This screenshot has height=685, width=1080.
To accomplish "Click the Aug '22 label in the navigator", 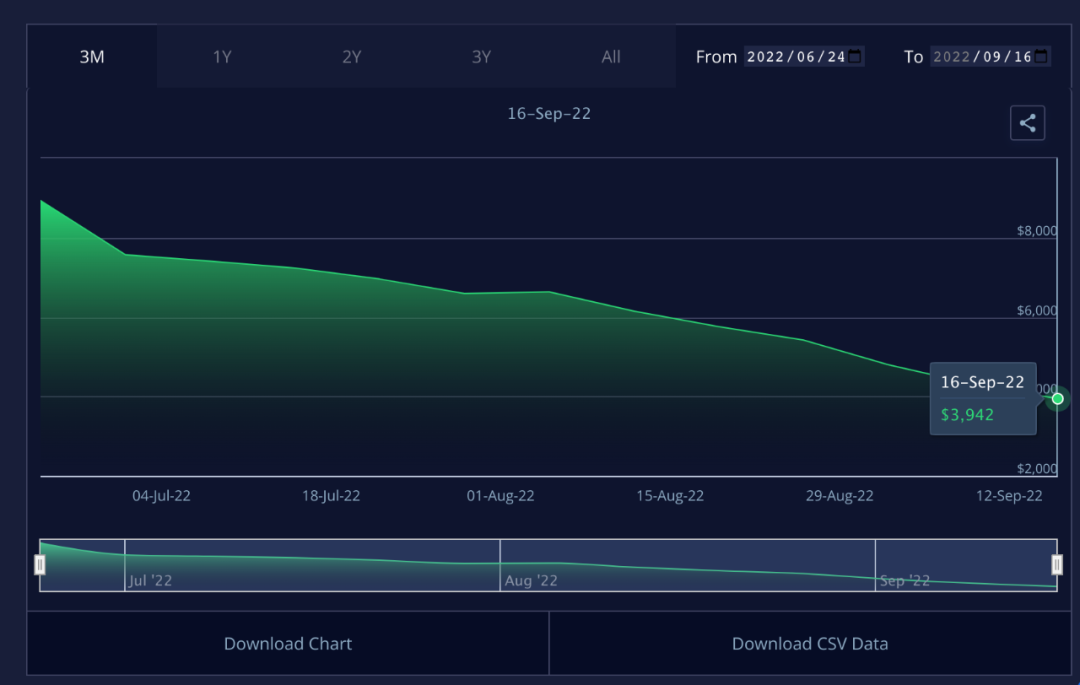I will 531,580.
